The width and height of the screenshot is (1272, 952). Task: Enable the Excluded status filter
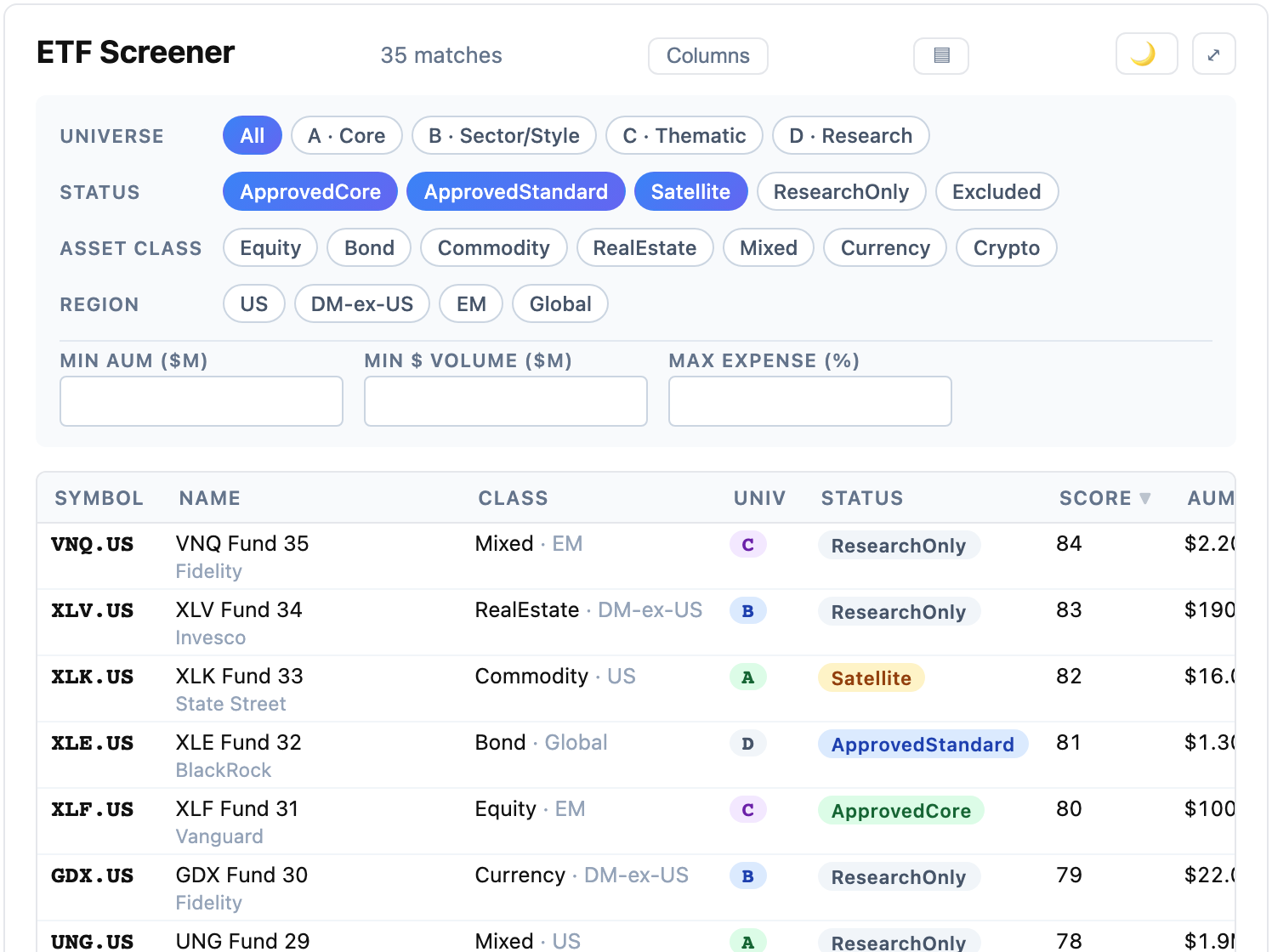(997, 191)
